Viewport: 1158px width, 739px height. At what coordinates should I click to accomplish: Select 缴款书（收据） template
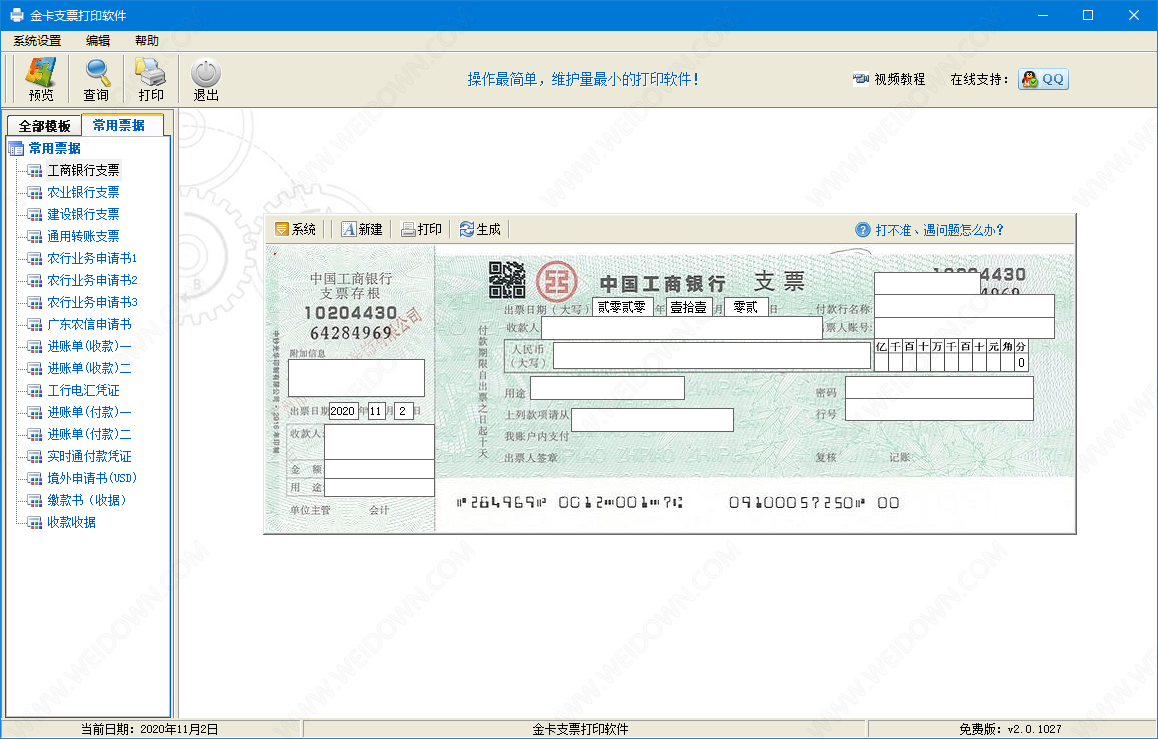pos(87,501)
